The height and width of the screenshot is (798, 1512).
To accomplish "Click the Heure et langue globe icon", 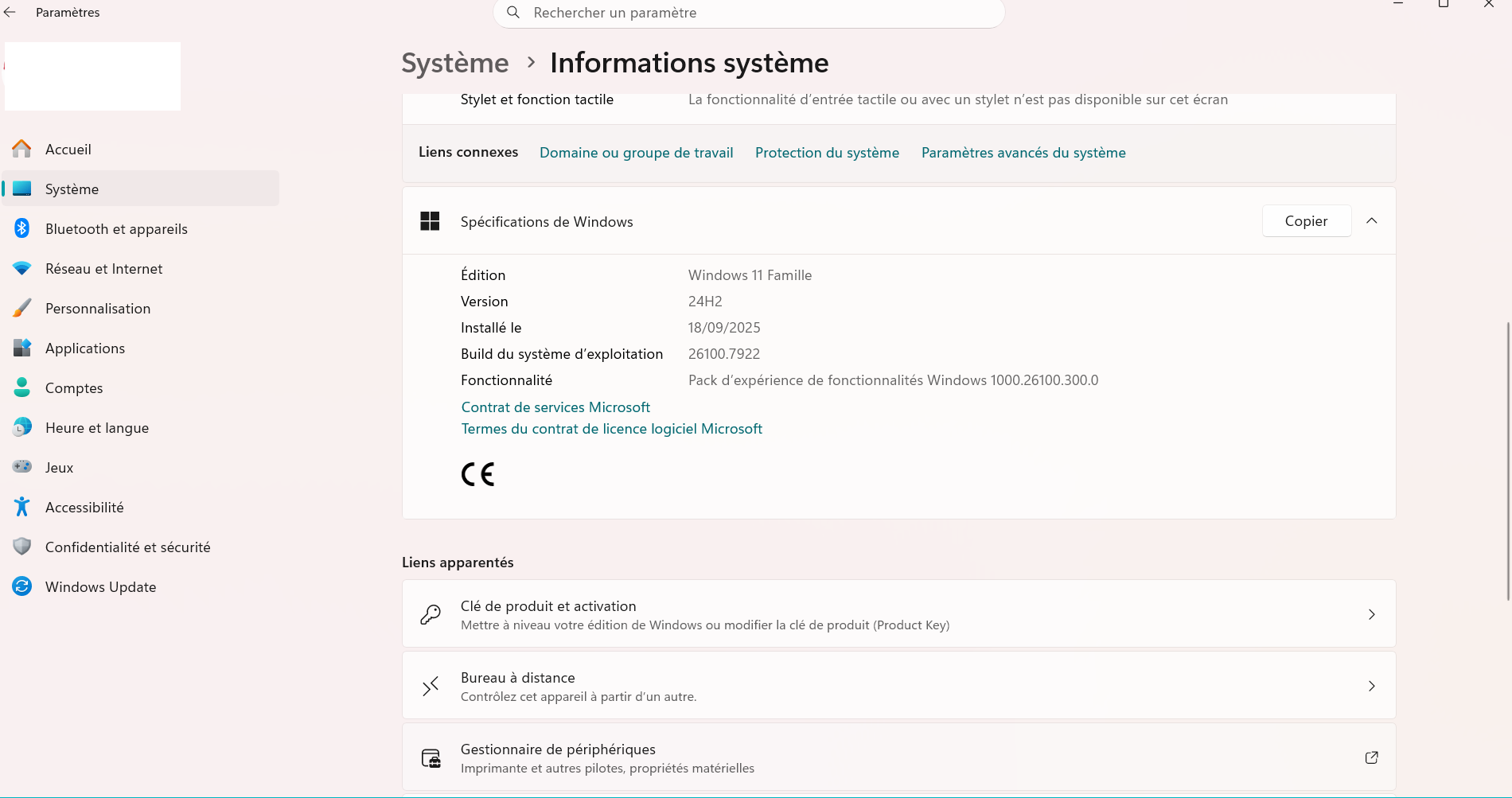I will [x=22, y=427].
